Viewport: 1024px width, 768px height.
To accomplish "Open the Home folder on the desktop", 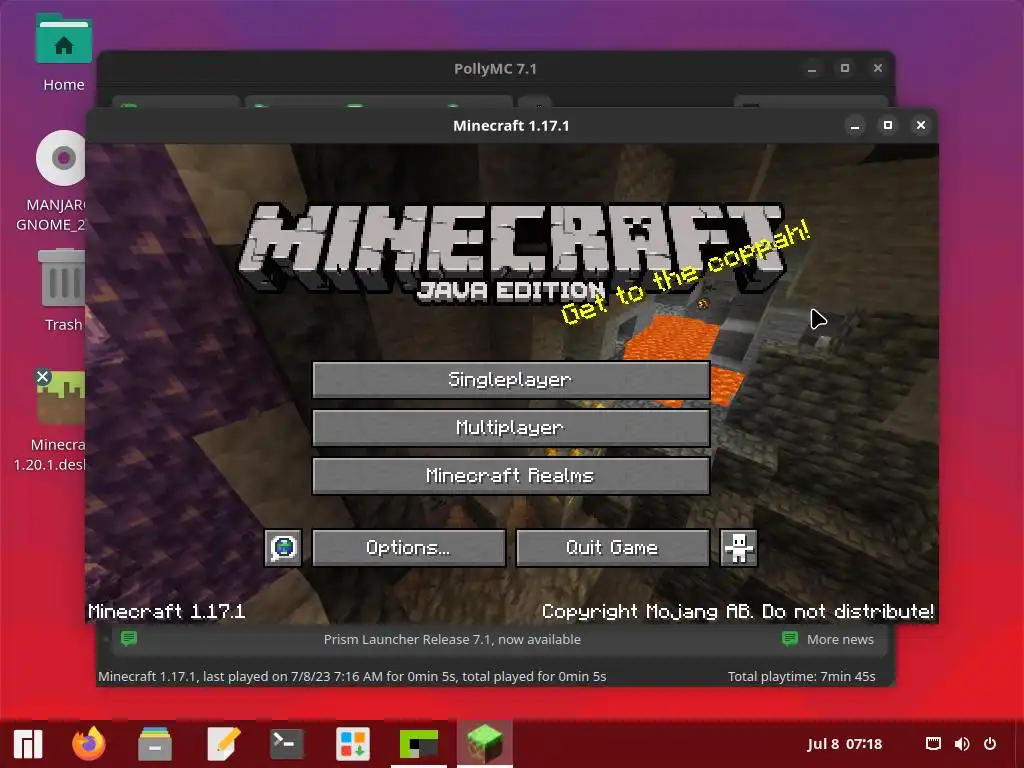I will (63, 54).
